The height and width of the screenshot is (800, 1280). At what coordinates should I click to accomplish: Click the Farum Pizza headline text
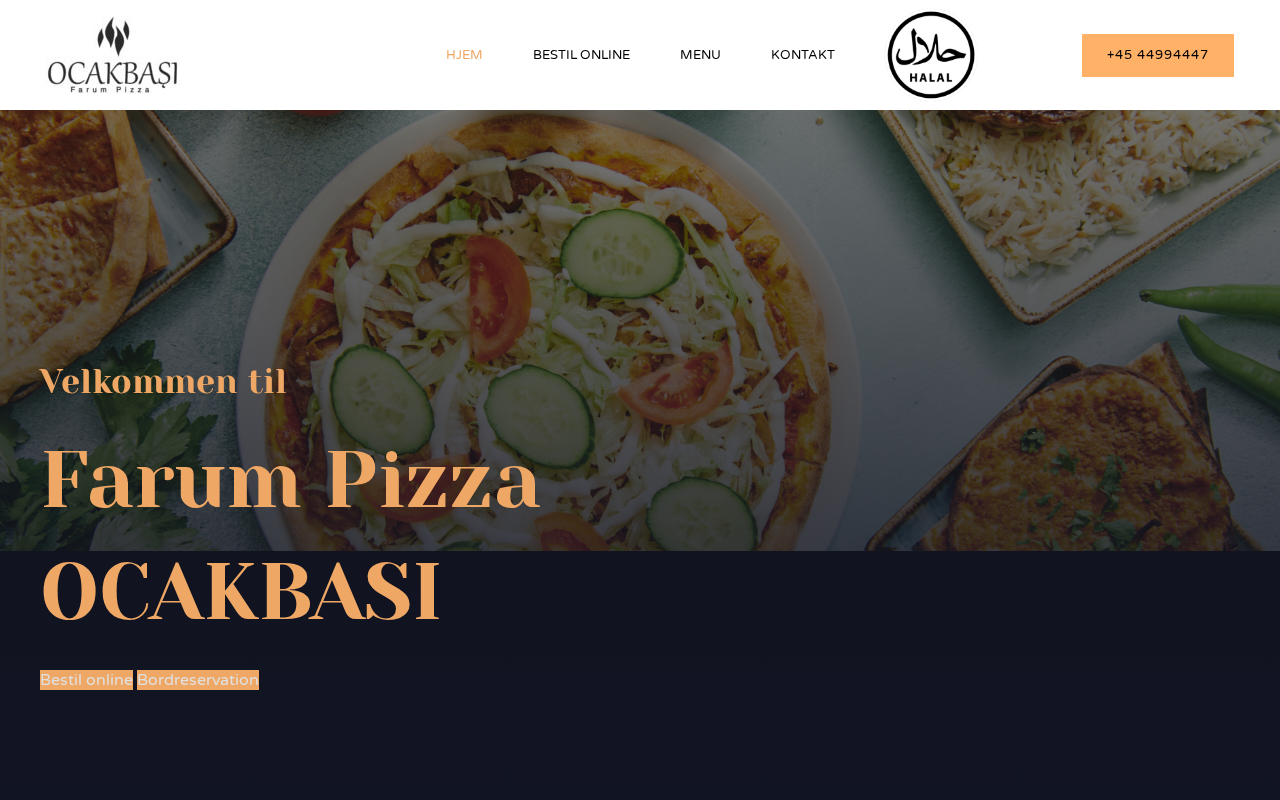coord(291,479)
